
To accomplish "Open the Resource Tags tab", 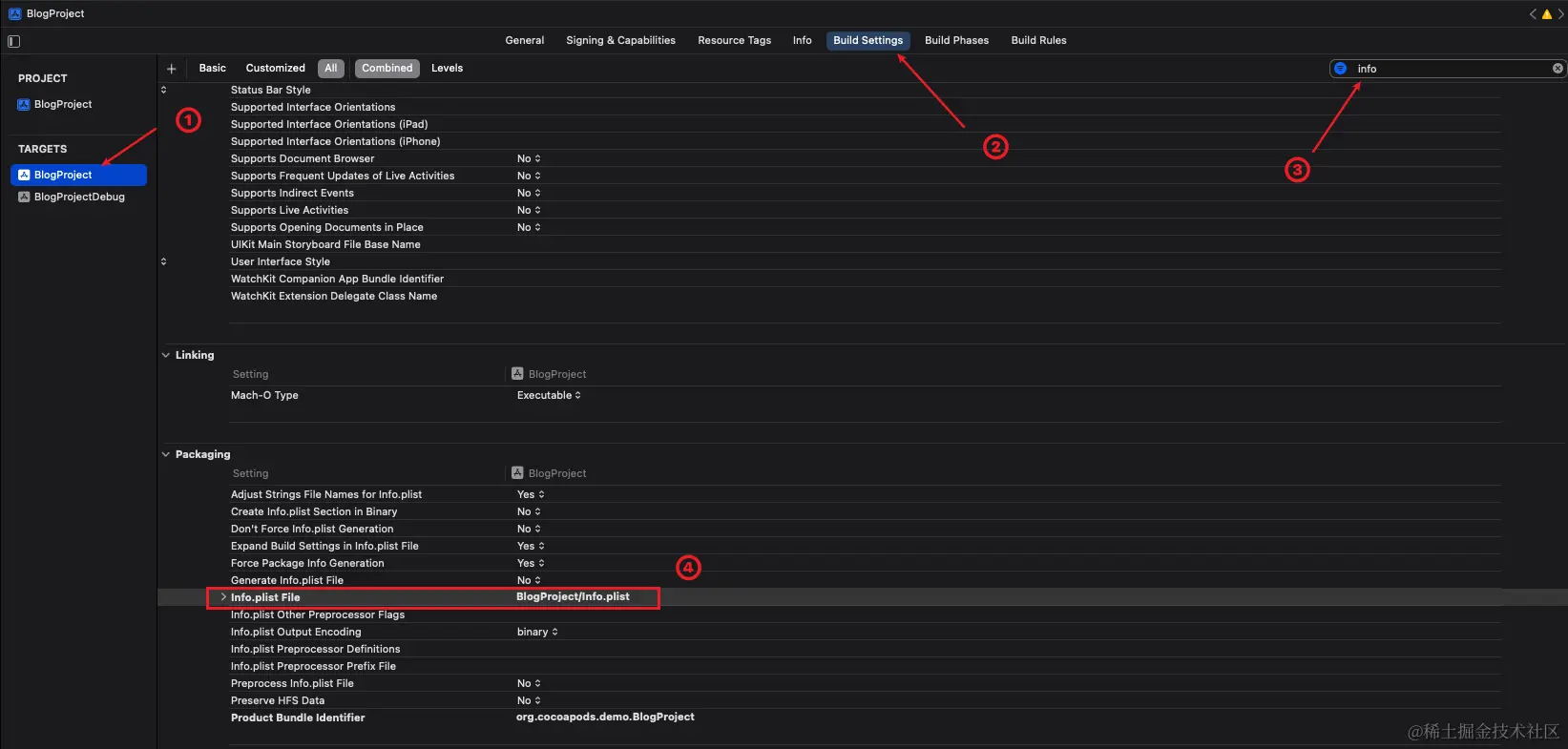I will click(734, 40).
